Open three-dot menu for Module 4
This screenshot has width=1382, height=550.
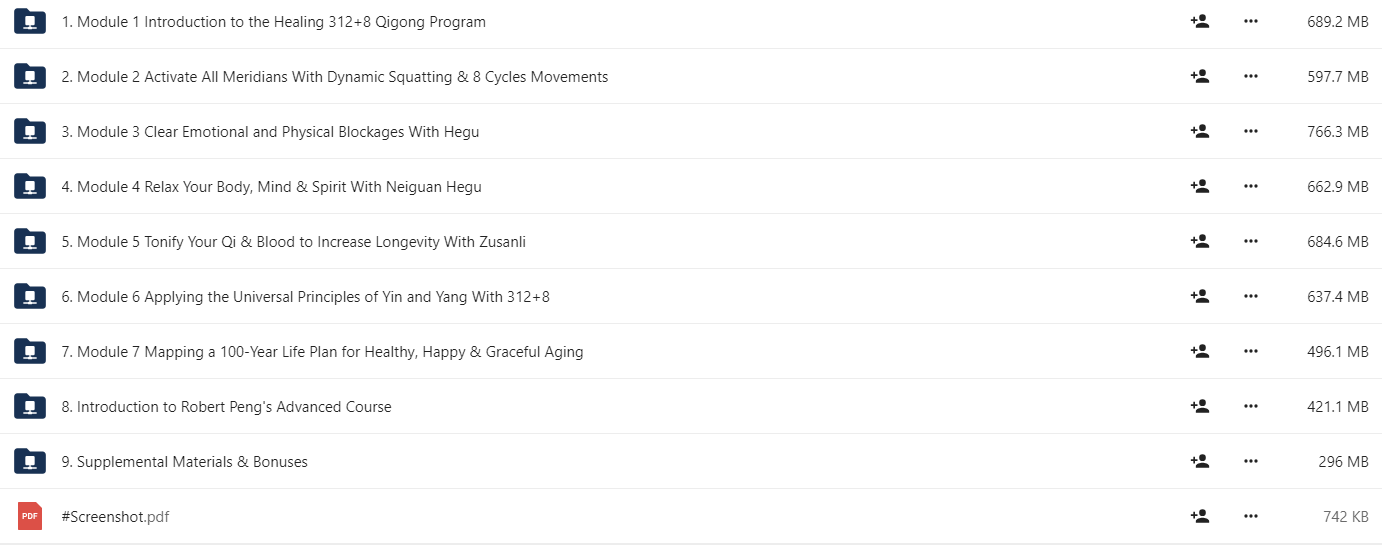coord(1250,186)
